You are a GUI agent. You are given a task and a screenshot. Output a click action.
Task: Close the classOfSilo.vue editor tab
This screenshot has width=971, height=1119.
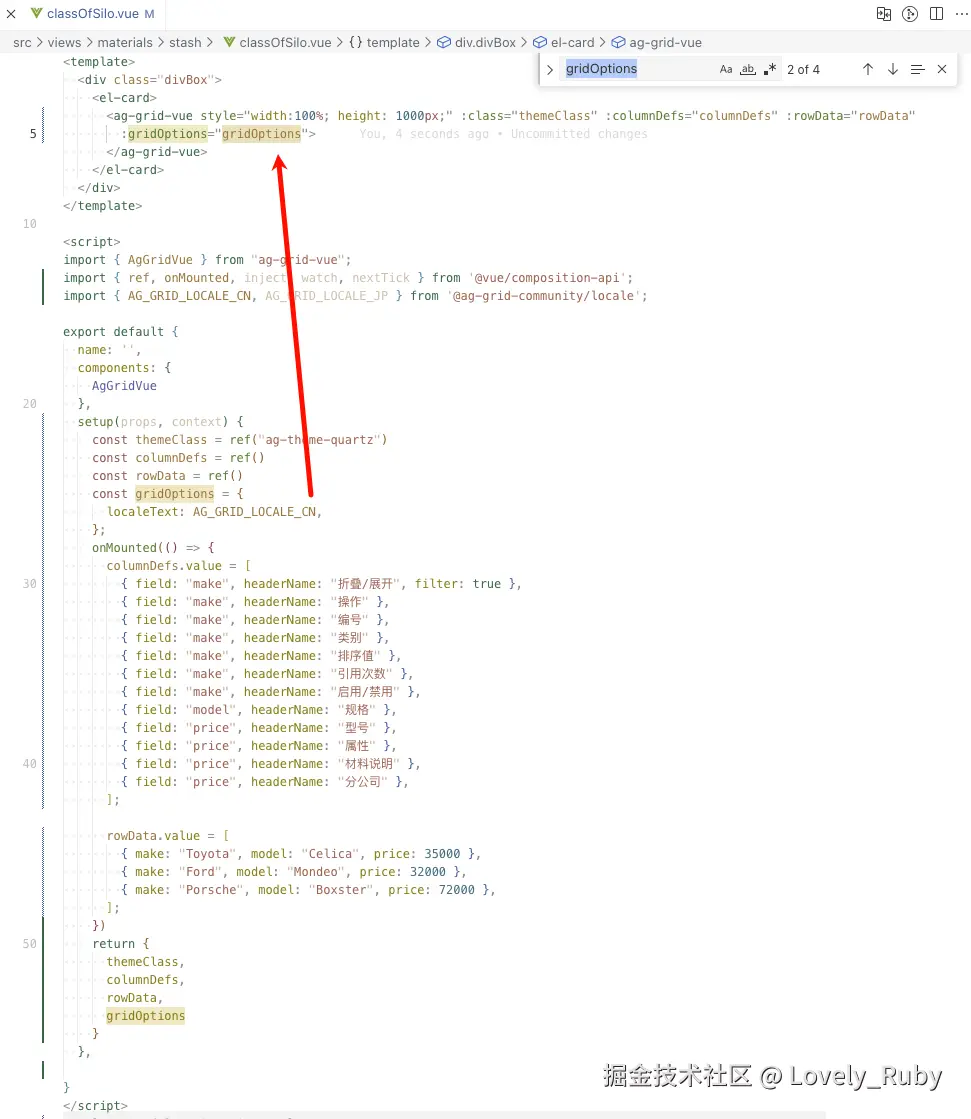tap(11, 14)
